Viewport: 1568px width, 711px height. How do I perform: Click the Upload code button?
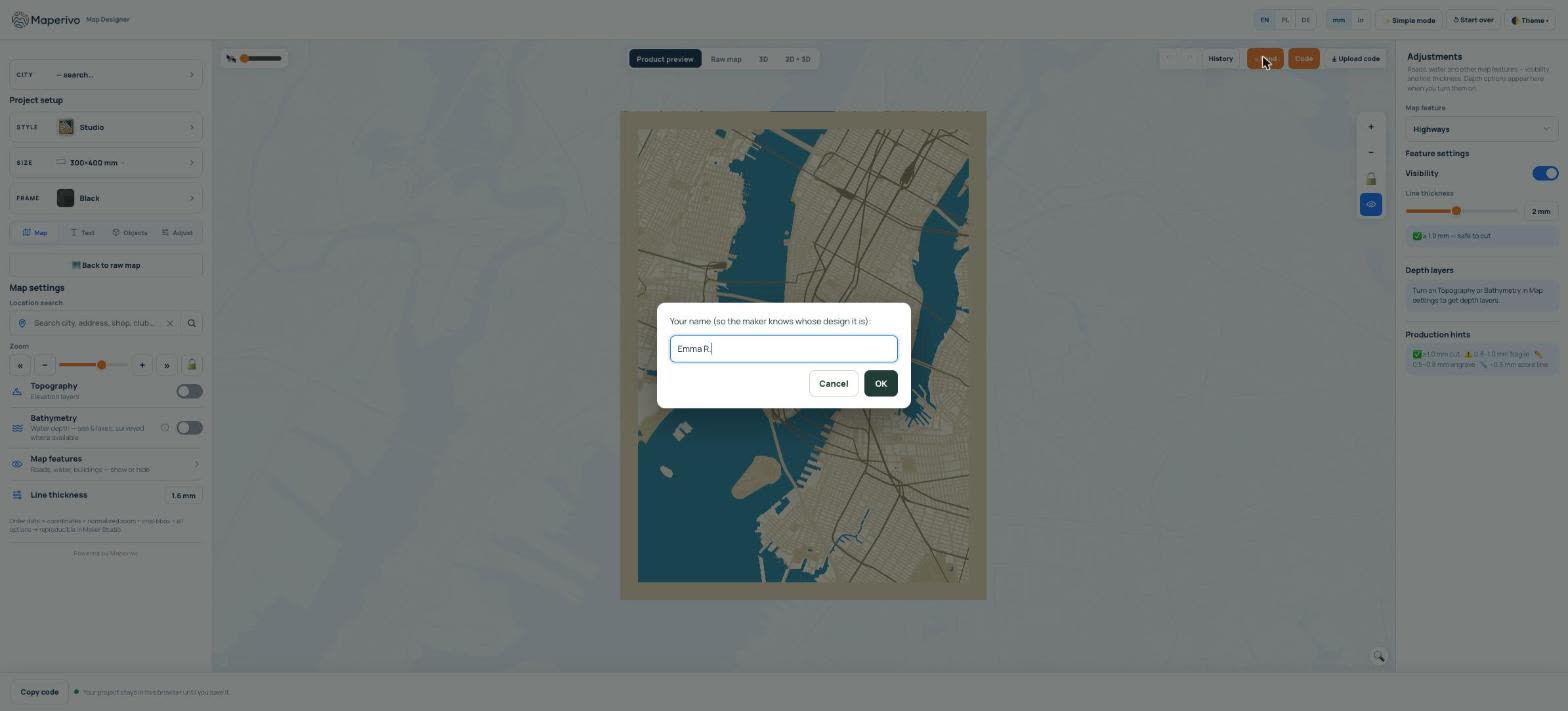point(1355,59)
